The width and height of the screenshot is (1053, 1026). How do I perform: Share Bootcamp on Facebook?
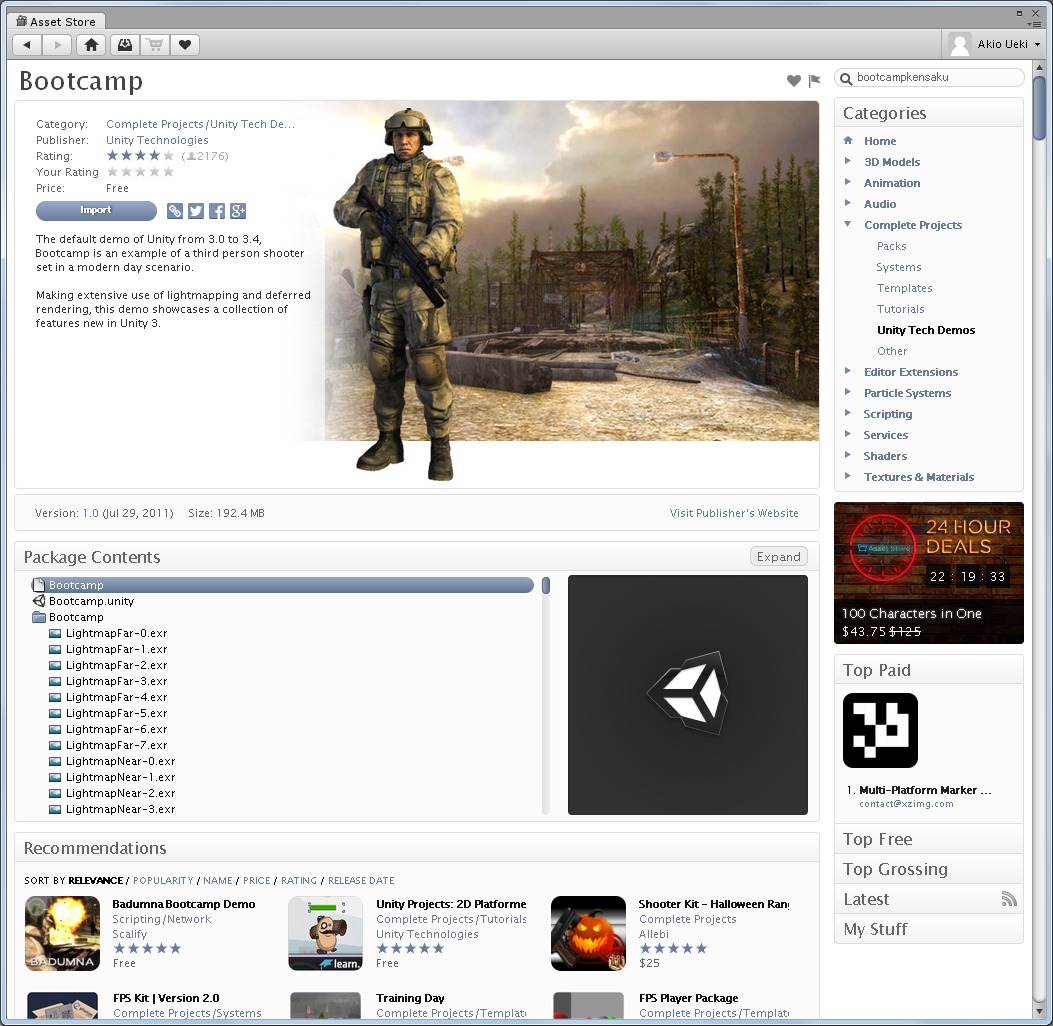click(x=217, y=211)
